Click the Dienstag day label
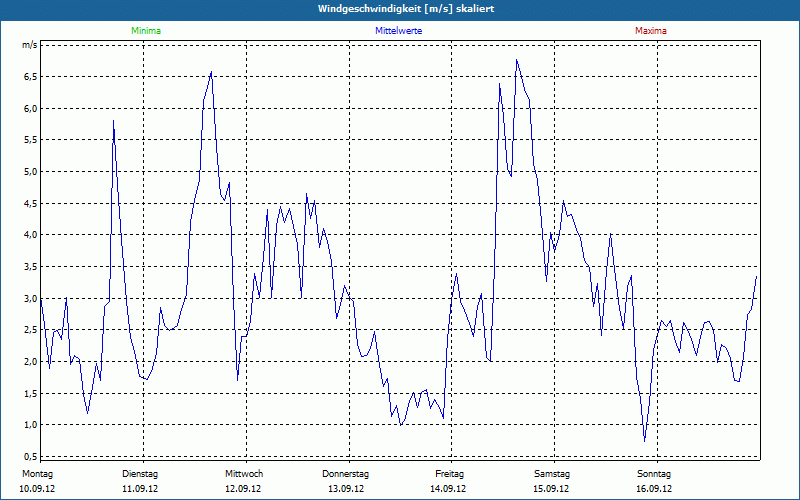This screenshot has width=800, height=500. pyautogui.click(x=140, y=474)
